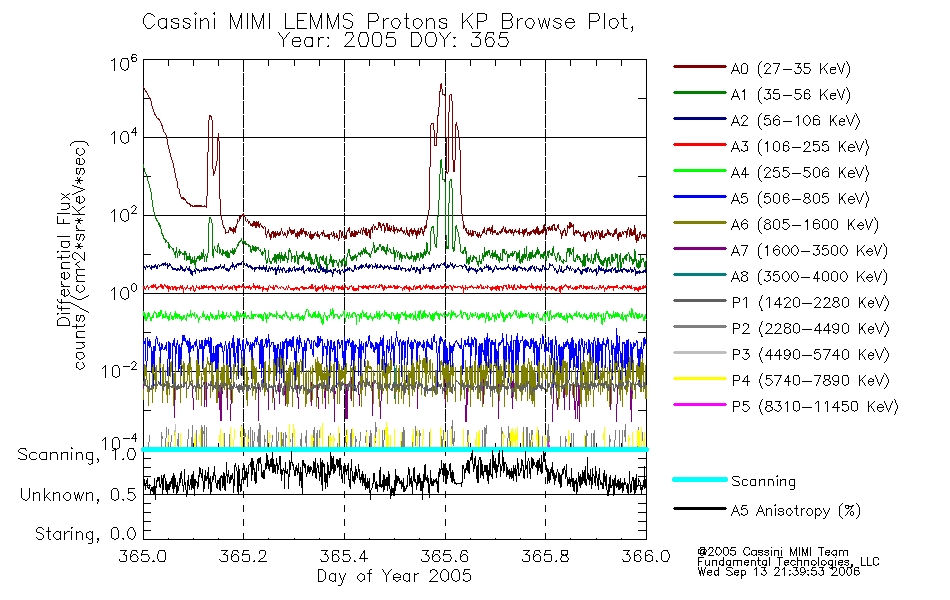Viewport: 950px width, 600px height.
Task: Click the A3 (106-255 KeV) legend label
Action: click(800, 147)
